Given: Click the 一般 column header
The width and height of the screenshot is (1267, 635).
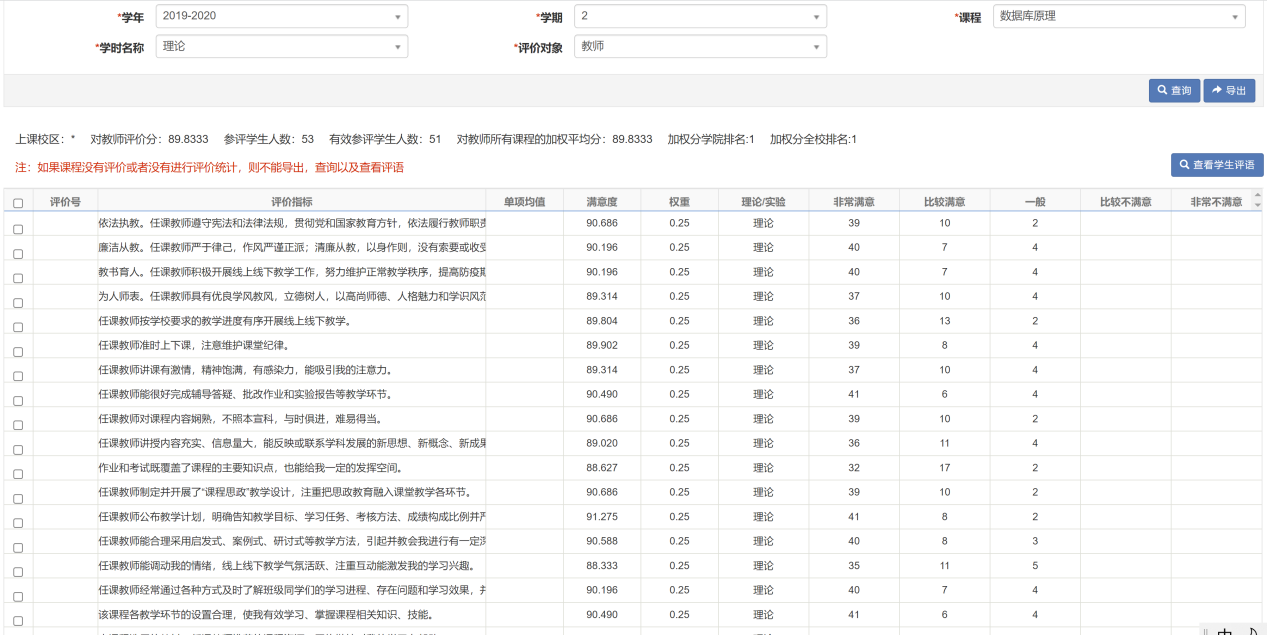Looking at the screenshot, I should coord(1035,201).
